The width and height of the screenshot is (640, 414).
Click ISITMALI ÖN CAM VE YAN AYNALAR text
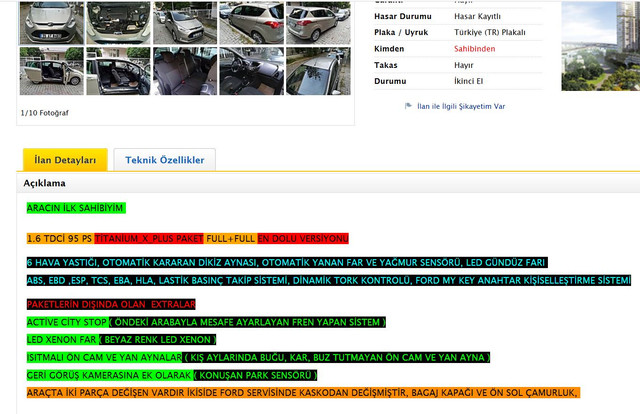(104, 358)
